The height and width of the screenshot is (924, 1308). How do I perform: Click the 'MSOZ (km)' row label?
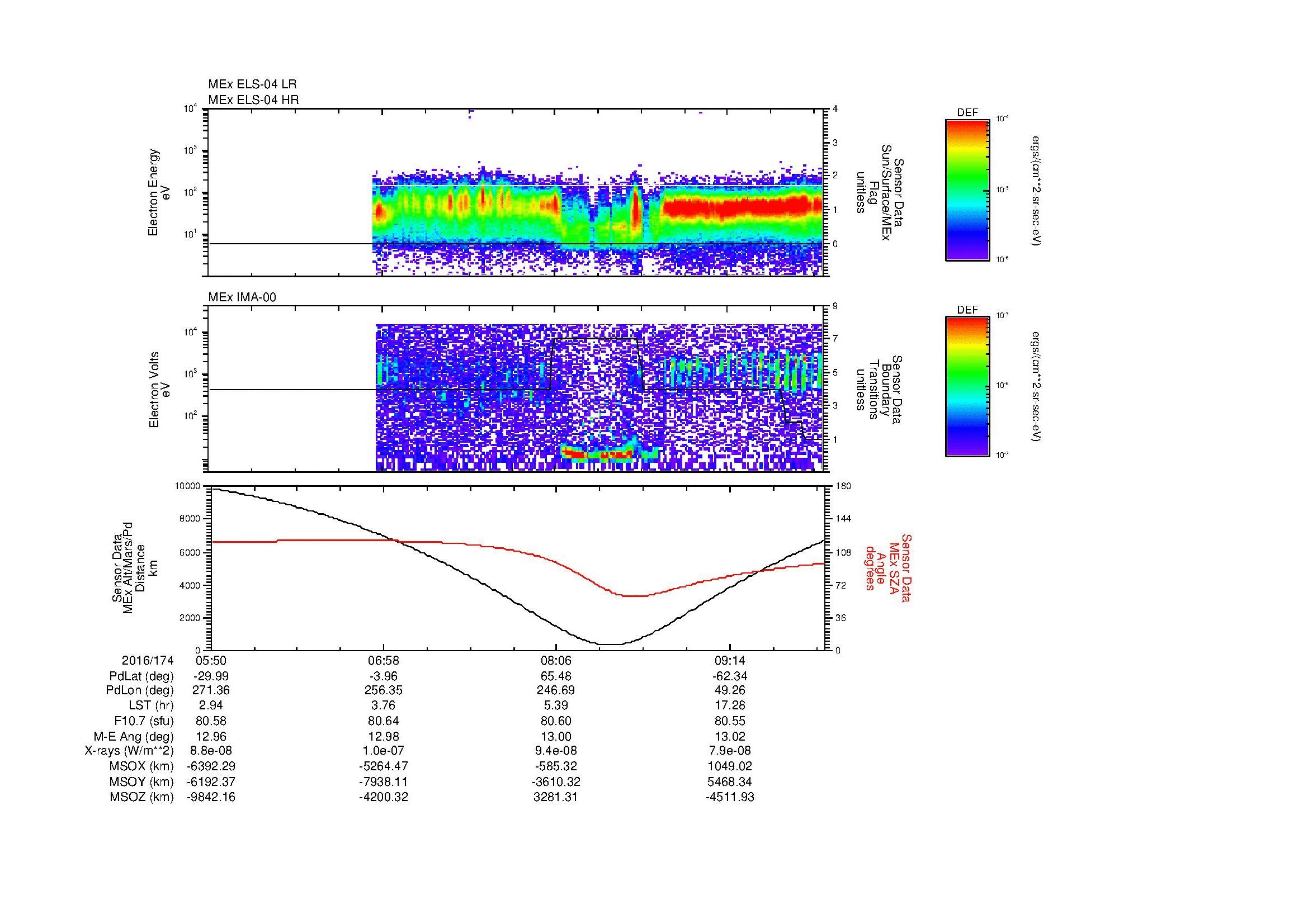pyautogui.click(x=142, y=797)
